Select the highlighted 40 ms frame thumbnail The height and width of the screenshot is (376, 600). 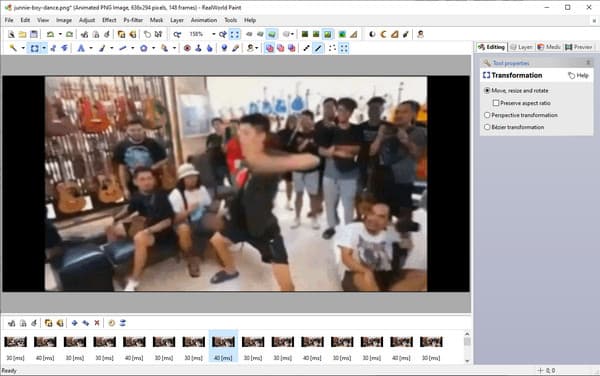point(223,346)
